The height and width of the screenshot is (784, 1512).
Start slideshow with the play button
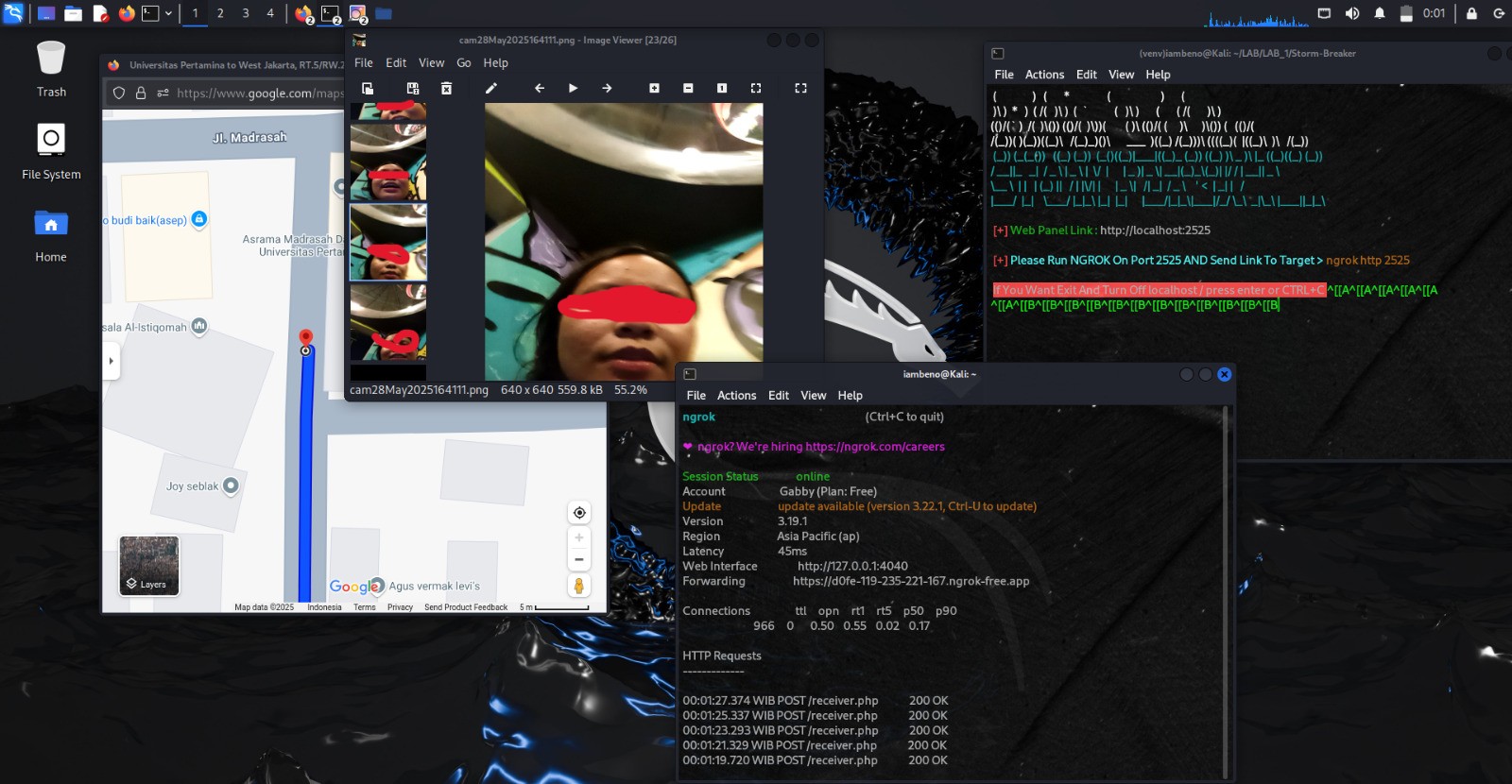573,88
